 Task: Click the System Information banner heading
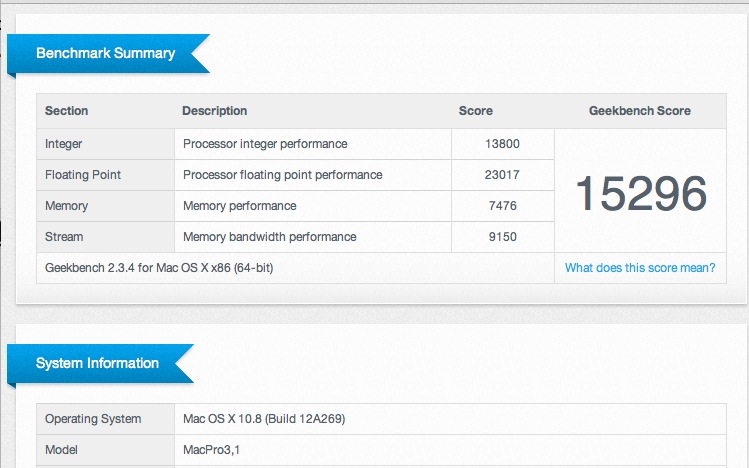(97, 363)
